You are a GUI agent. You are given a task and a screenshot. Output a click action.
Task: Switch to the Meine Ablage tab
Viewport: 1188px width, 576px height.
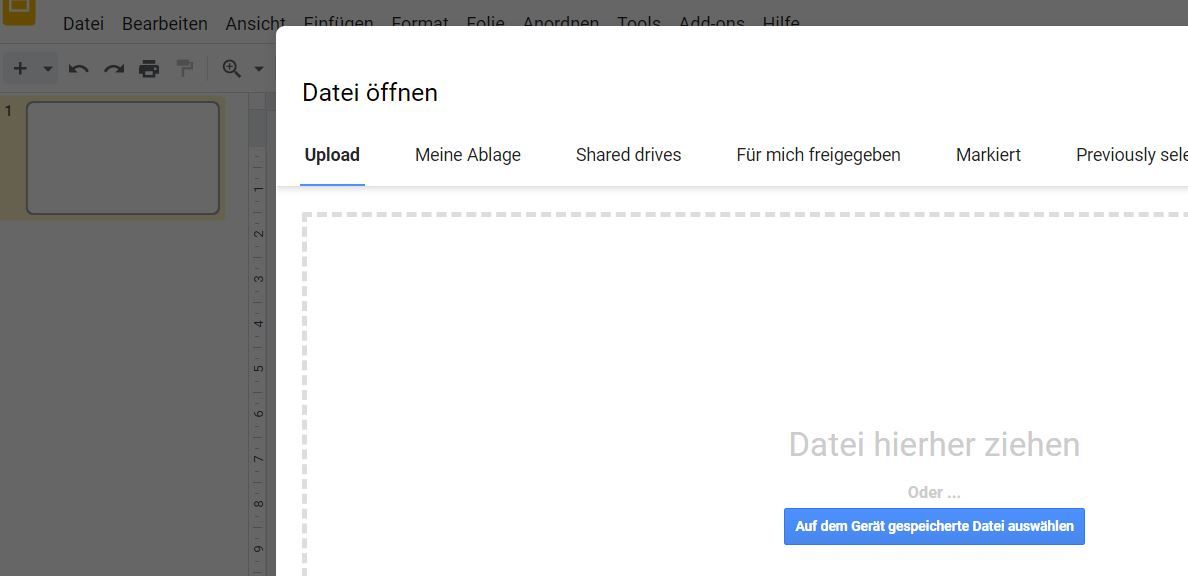[x=468, y=155]
